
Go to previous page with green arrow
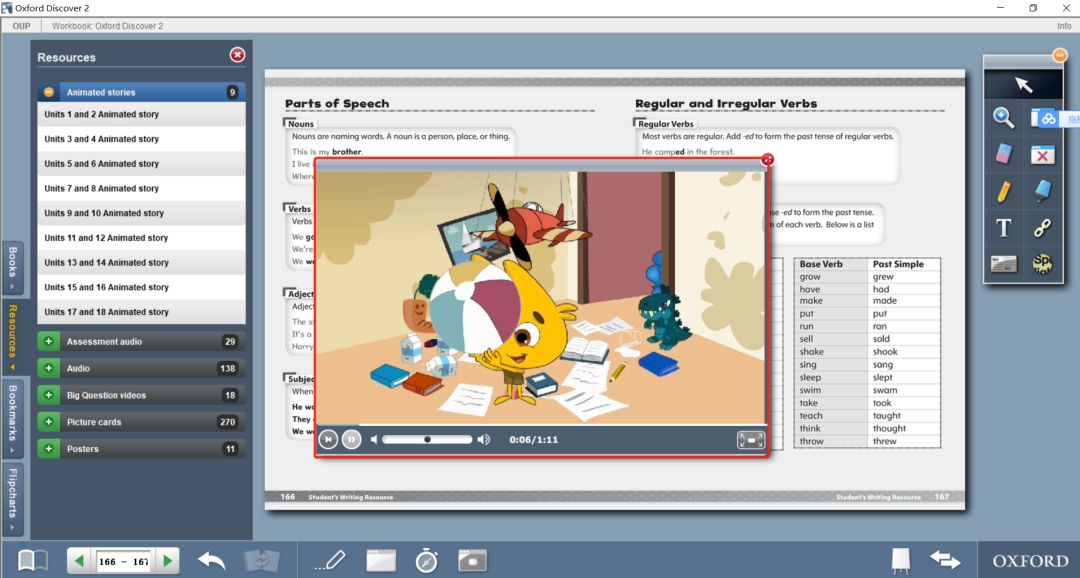79,561
